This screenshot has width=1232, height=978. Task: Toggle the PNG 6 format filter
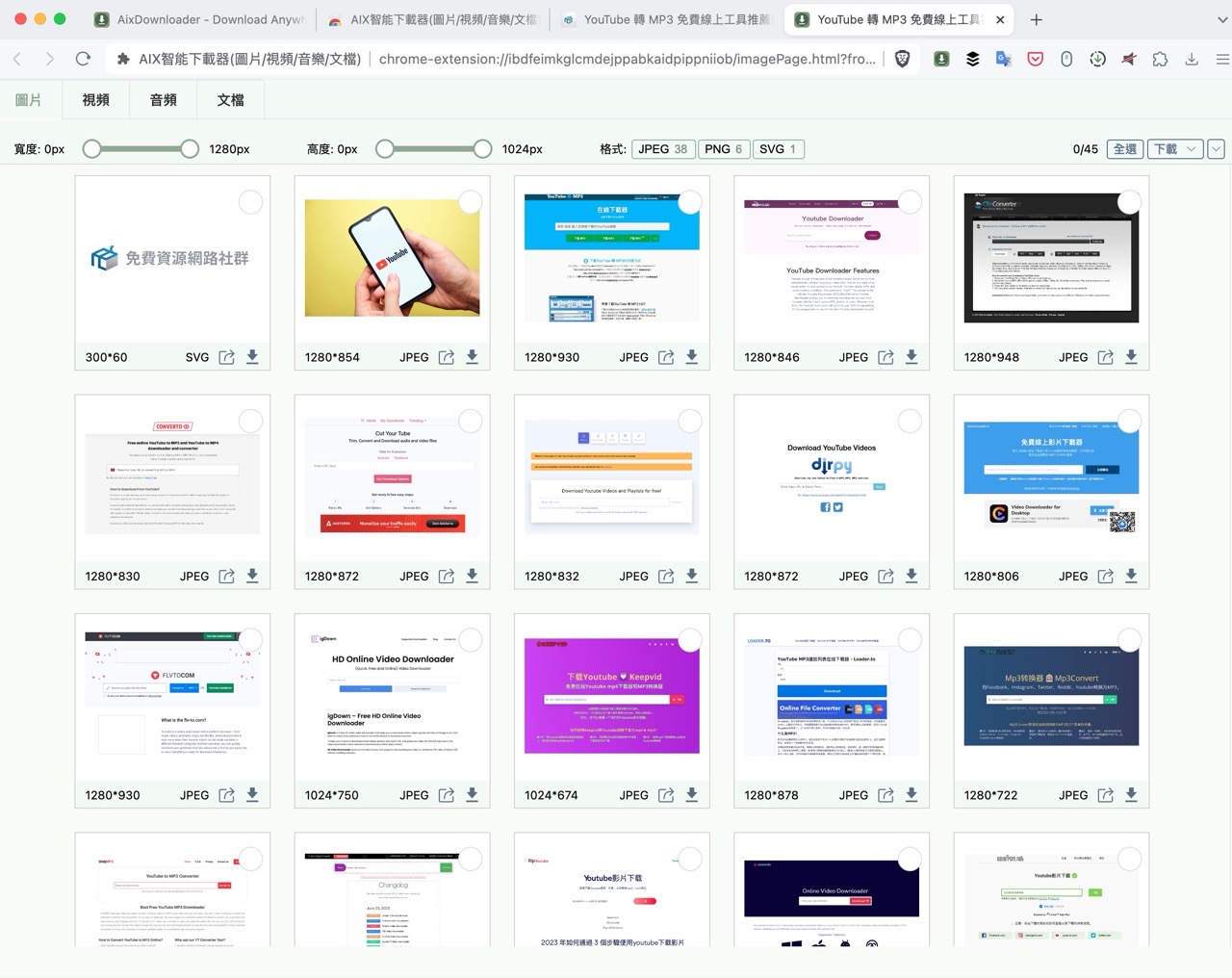[x=724, y=149]
